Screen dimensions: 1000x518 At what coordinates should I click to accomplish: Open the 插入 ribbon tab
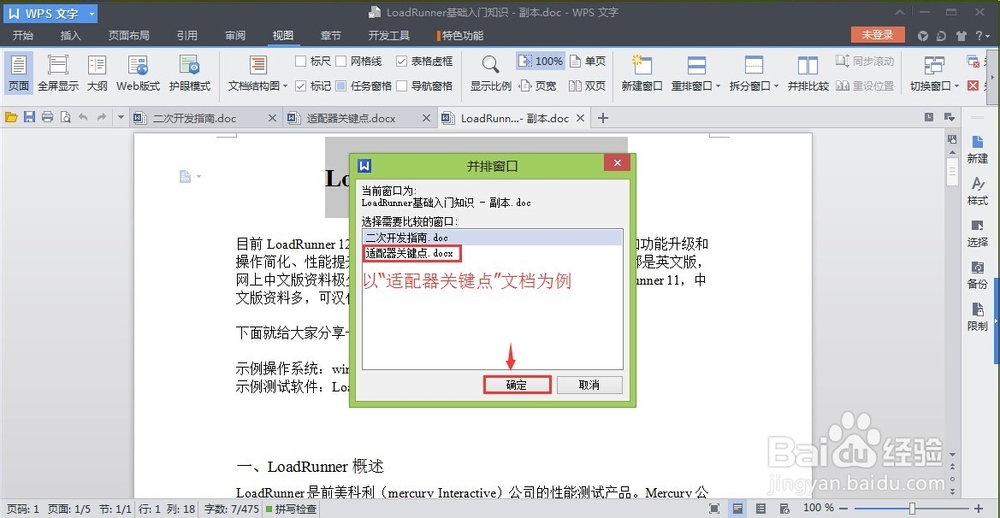pos(71,36)
